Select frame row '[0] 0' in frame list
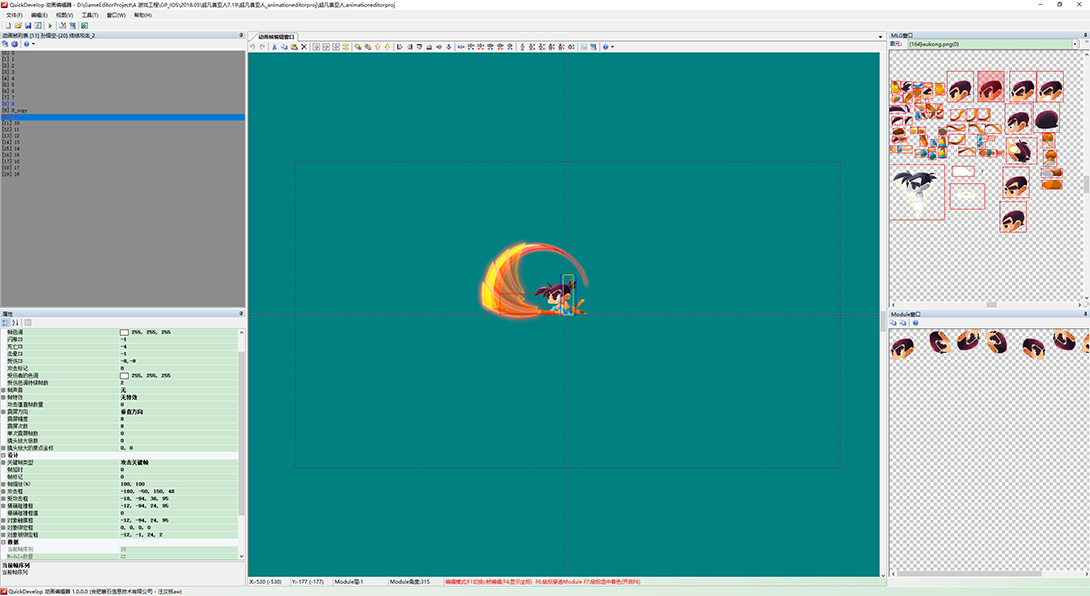The height and width of the screenshot is (596, 1090). point(122,53)
